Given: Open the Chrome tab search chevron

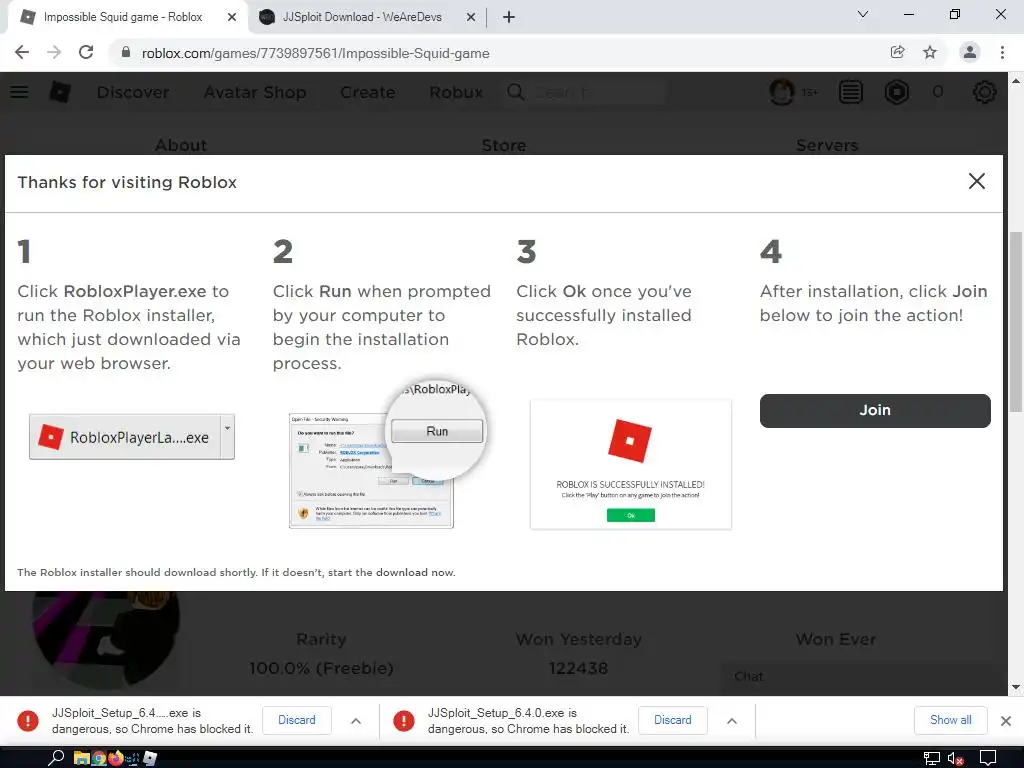Looking at the screenshot, I should click(863, 14).
